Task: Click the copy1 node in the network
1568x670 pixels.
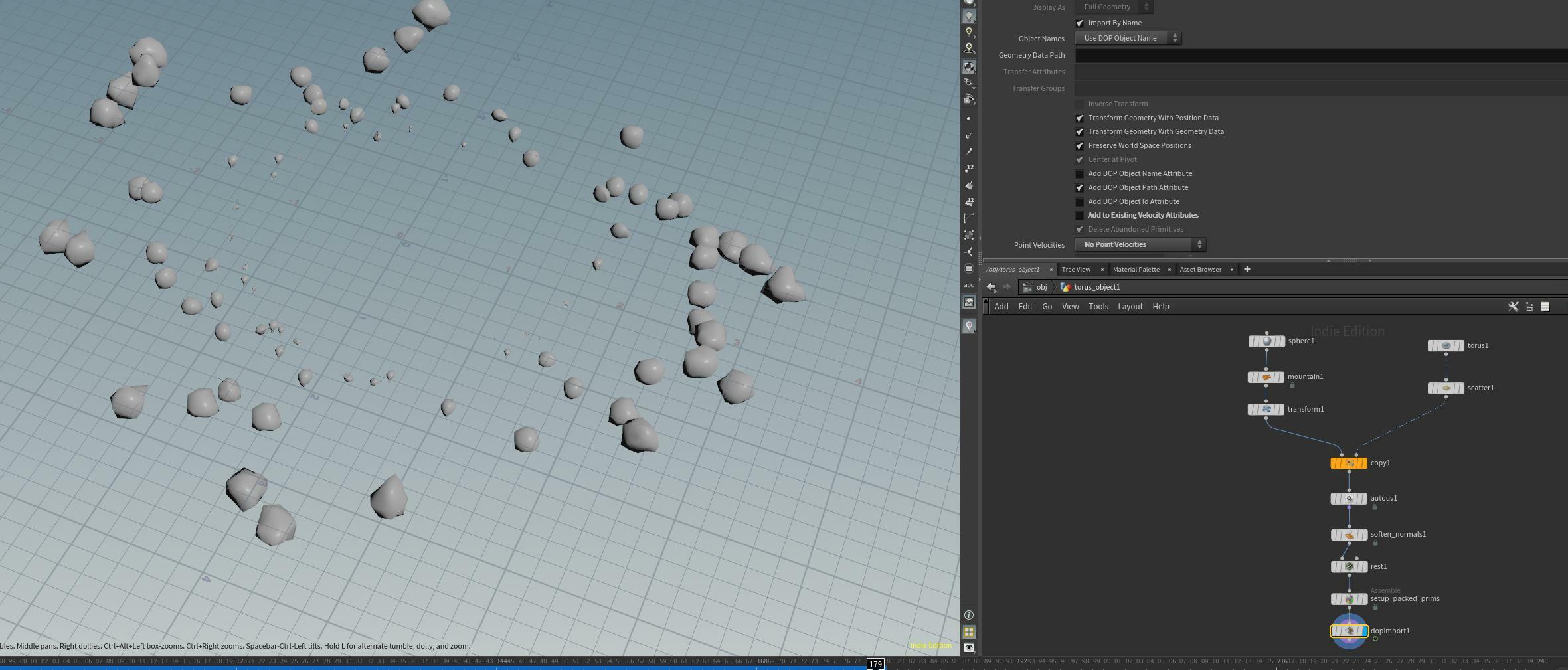Action: coord(1349,463)
